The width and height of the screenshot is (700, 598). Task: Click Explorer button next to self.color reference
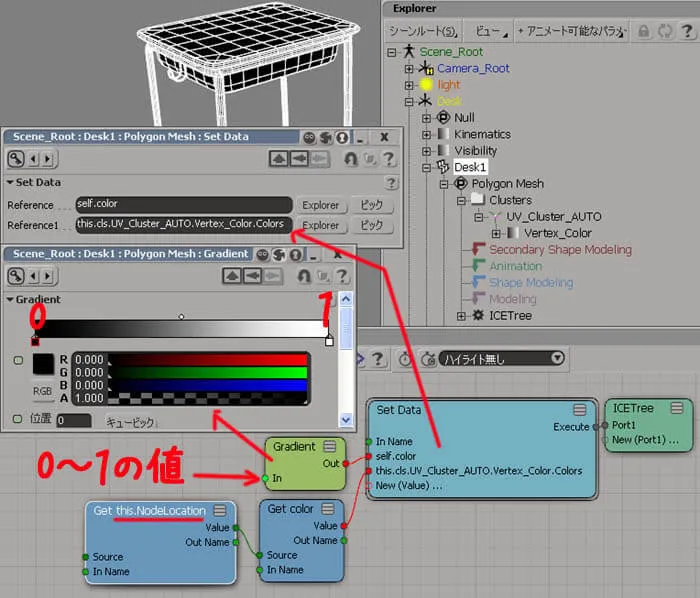[x=321, y=205]
